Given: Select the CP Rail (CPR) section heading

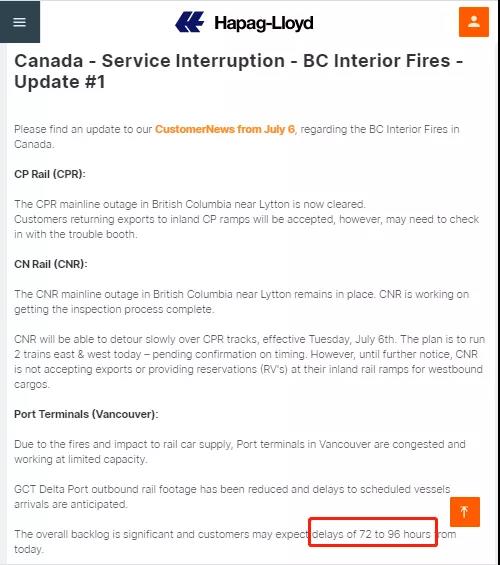Looking at the screenshot, I should pos(50,174).
